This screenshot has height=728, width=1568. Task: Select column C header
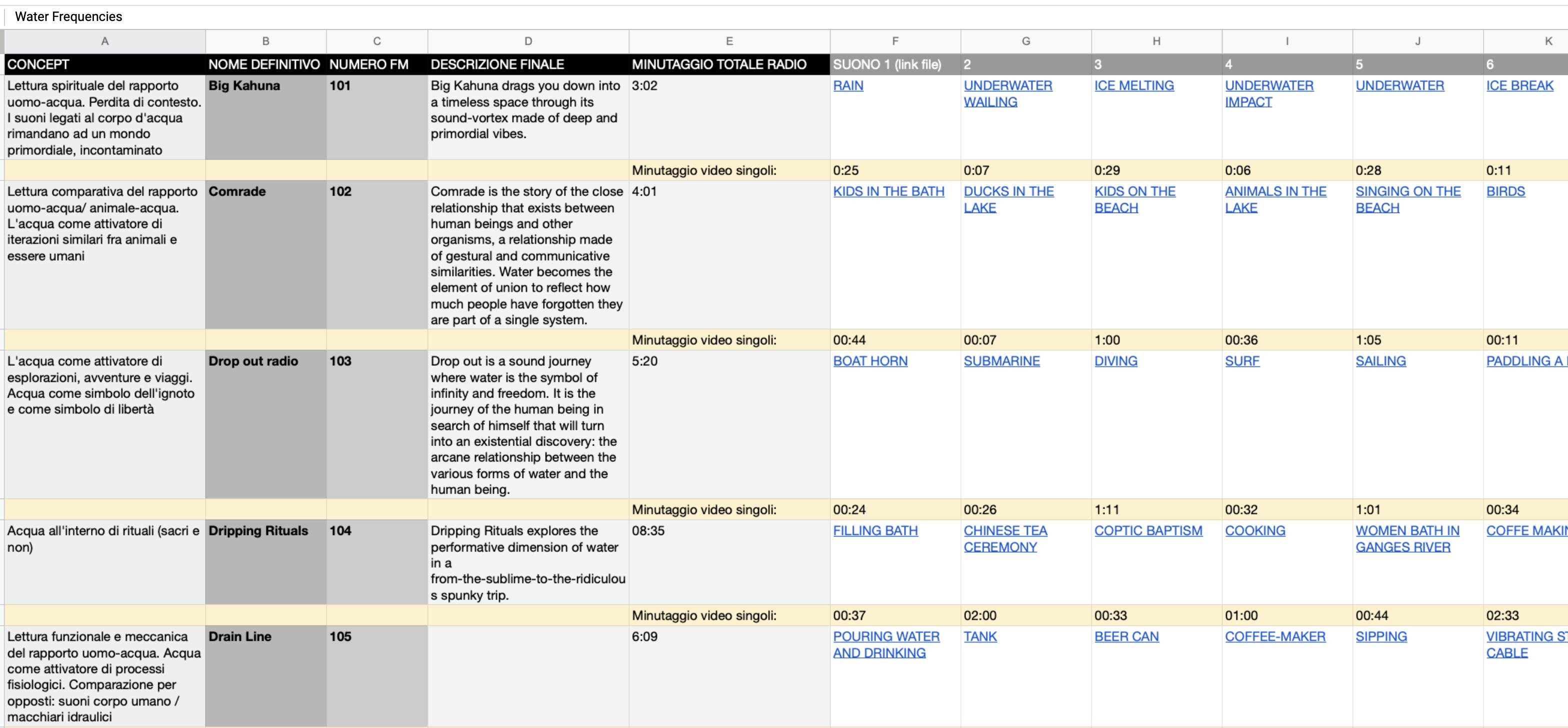click(x=377, y=41)
